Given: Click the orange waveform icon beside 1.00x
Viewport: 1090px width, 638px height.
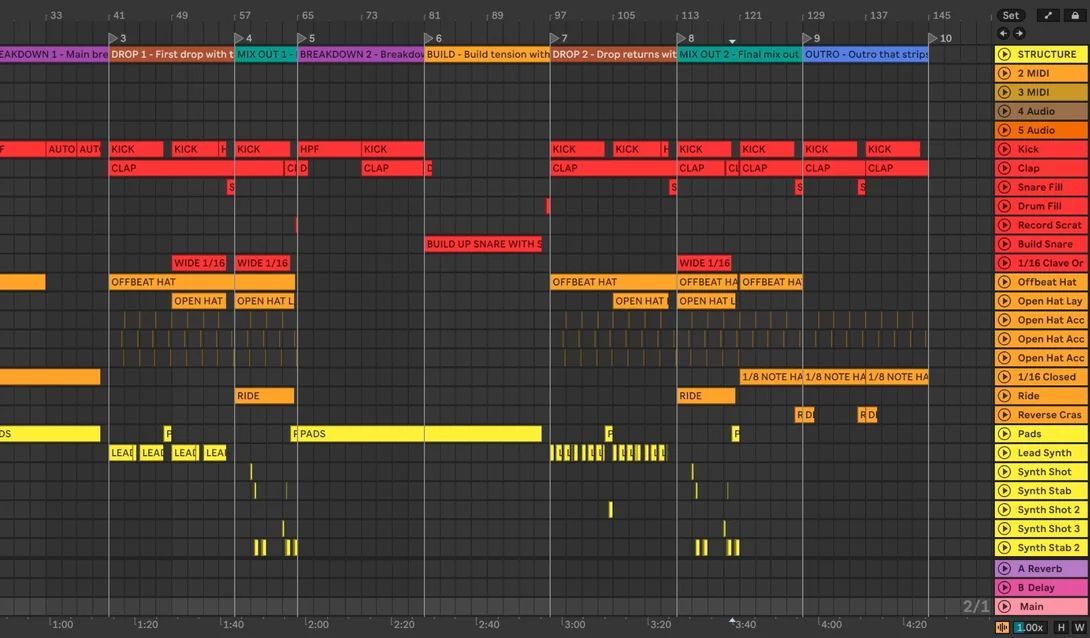Looking at the screenshot, I should pos(1002,627).
